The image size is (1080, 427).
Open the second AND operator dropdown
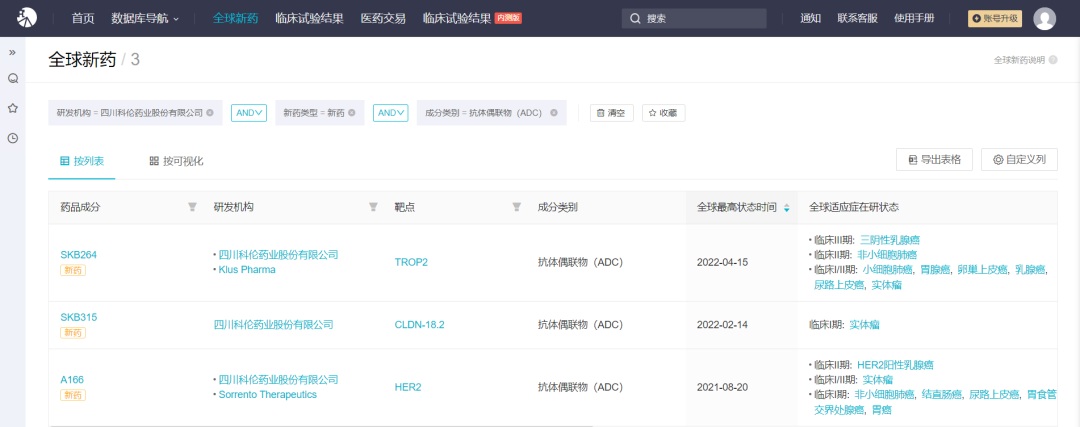(390, 113)
